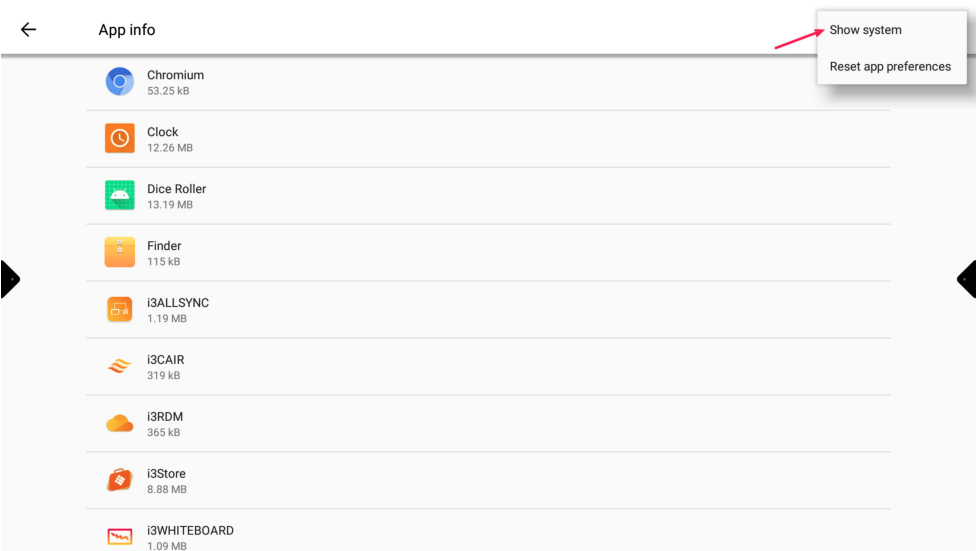
Task: Tap the orange Clock app icon
Action: point(120,139)
